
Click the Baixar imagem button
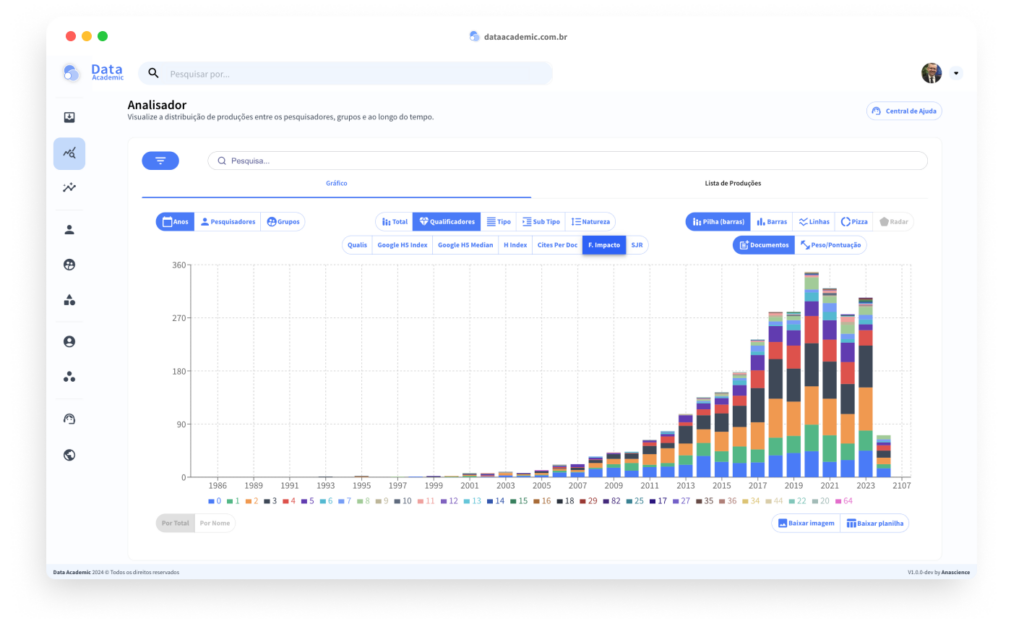click(807, 524)
